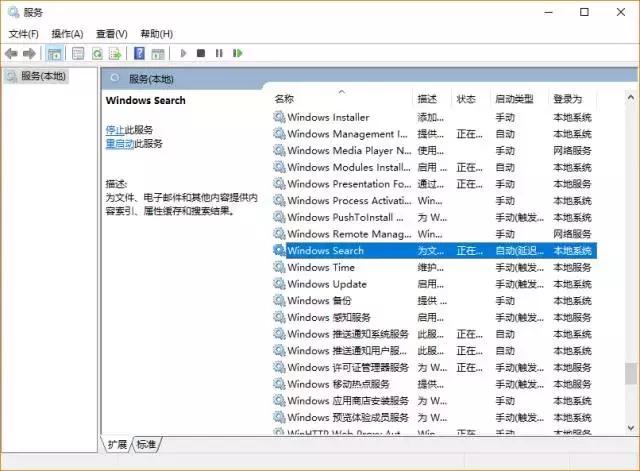Switch to the 标准 tab at the bottom
The width and height of the screenshot is (640, 471).
[146, 444]
